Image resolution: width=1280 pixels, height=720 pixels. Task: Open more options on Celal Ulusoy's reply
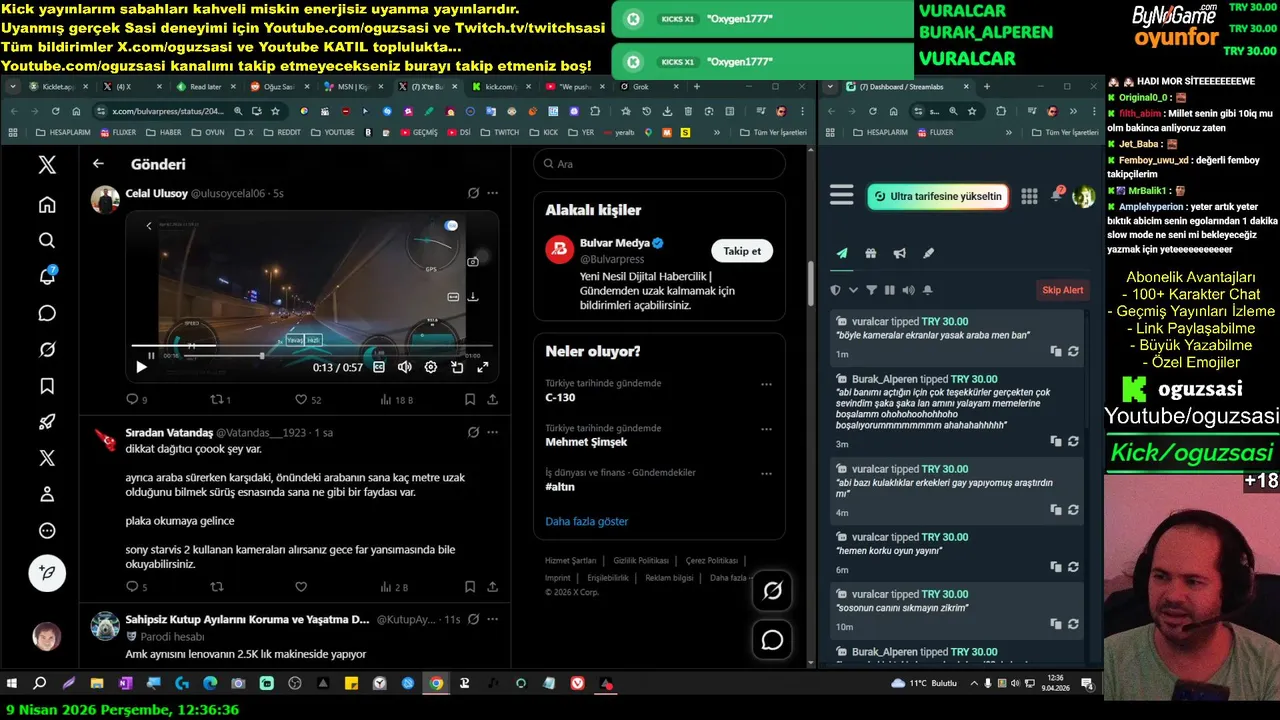tap(492, 193)
